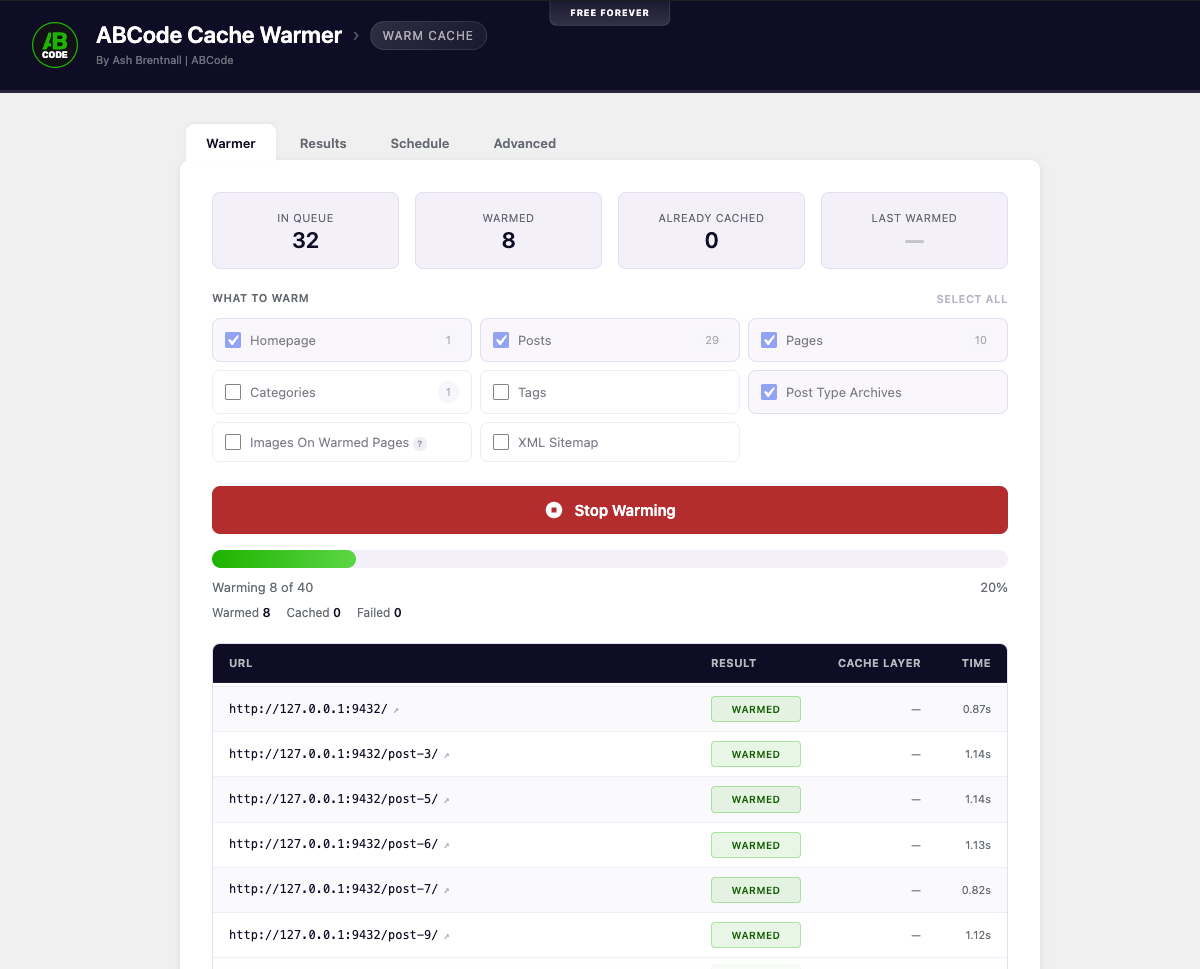Click the Pages count 10
The height and width of the screenshot is (969, 1200).
click(x=981, y=340)
